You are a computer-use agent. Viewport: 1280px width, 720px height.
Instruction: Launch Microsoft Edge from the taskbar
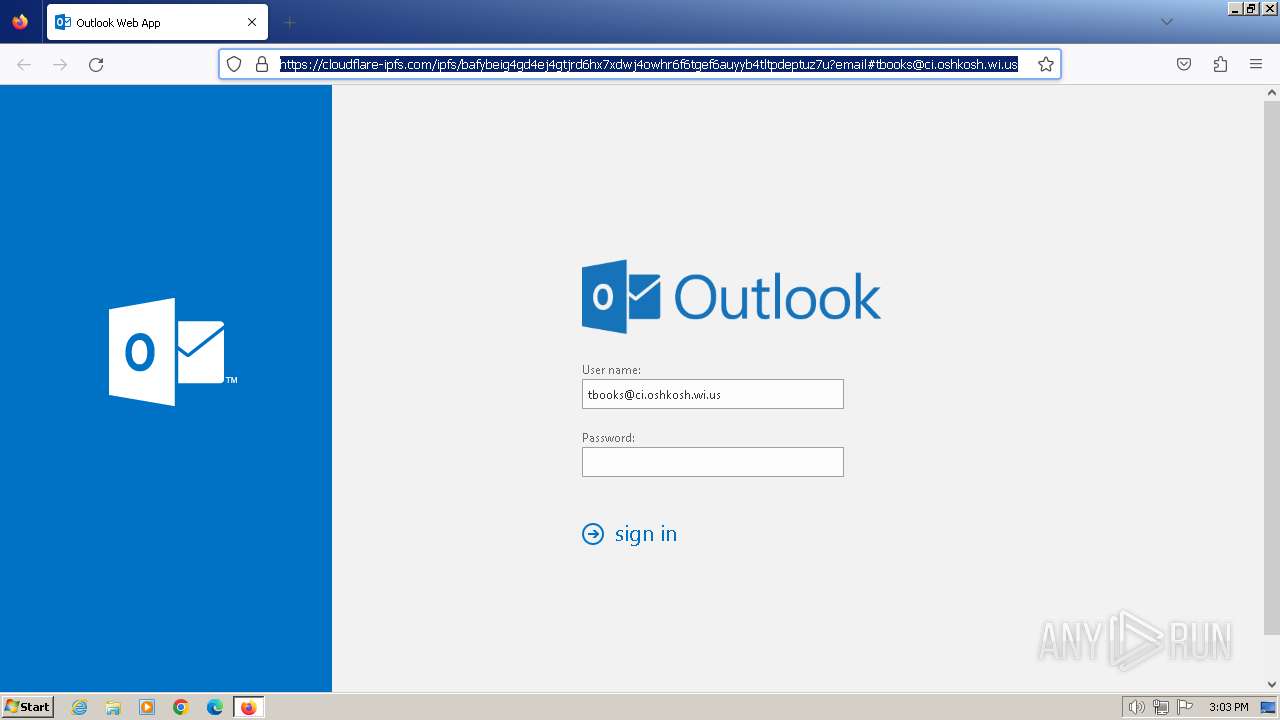(215, 707)
